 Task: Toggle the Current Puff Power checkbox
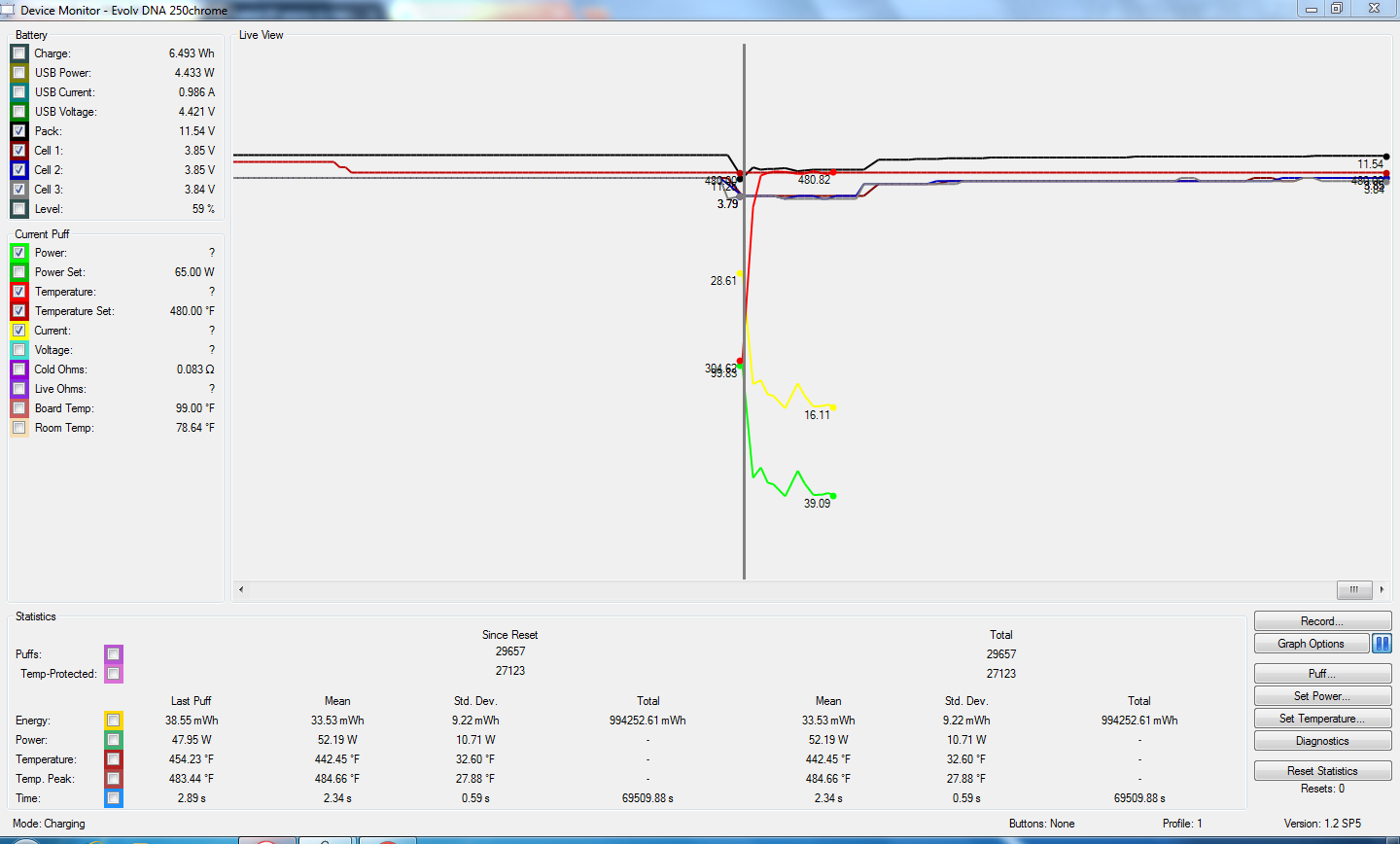[19, 253]
